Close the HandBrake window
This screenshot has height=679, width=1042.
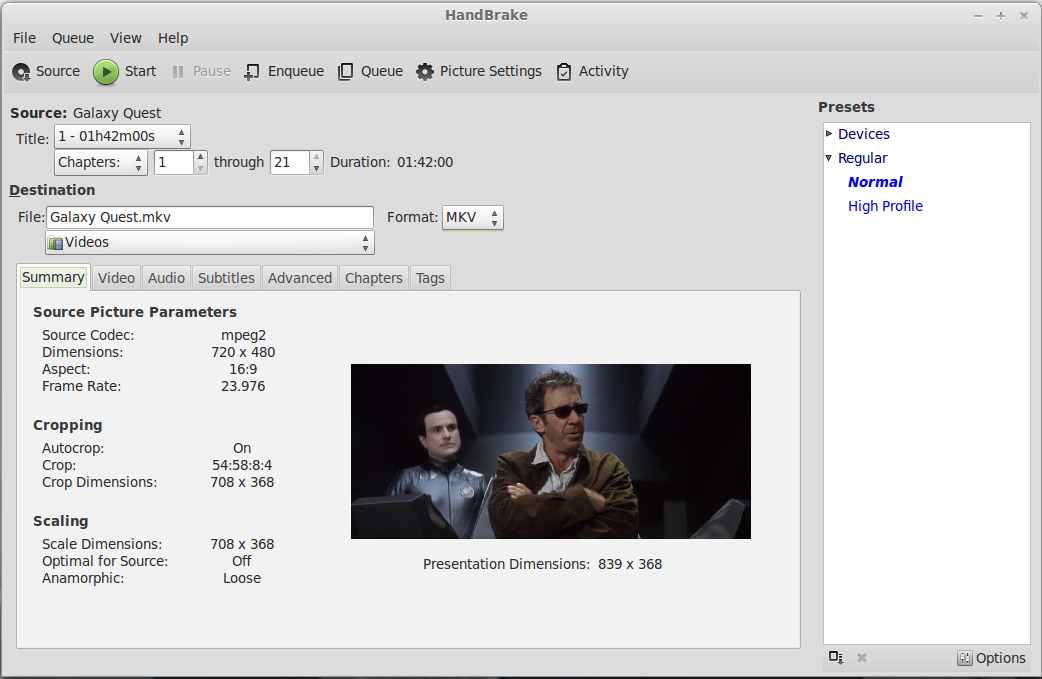[x=1024, y=16]
